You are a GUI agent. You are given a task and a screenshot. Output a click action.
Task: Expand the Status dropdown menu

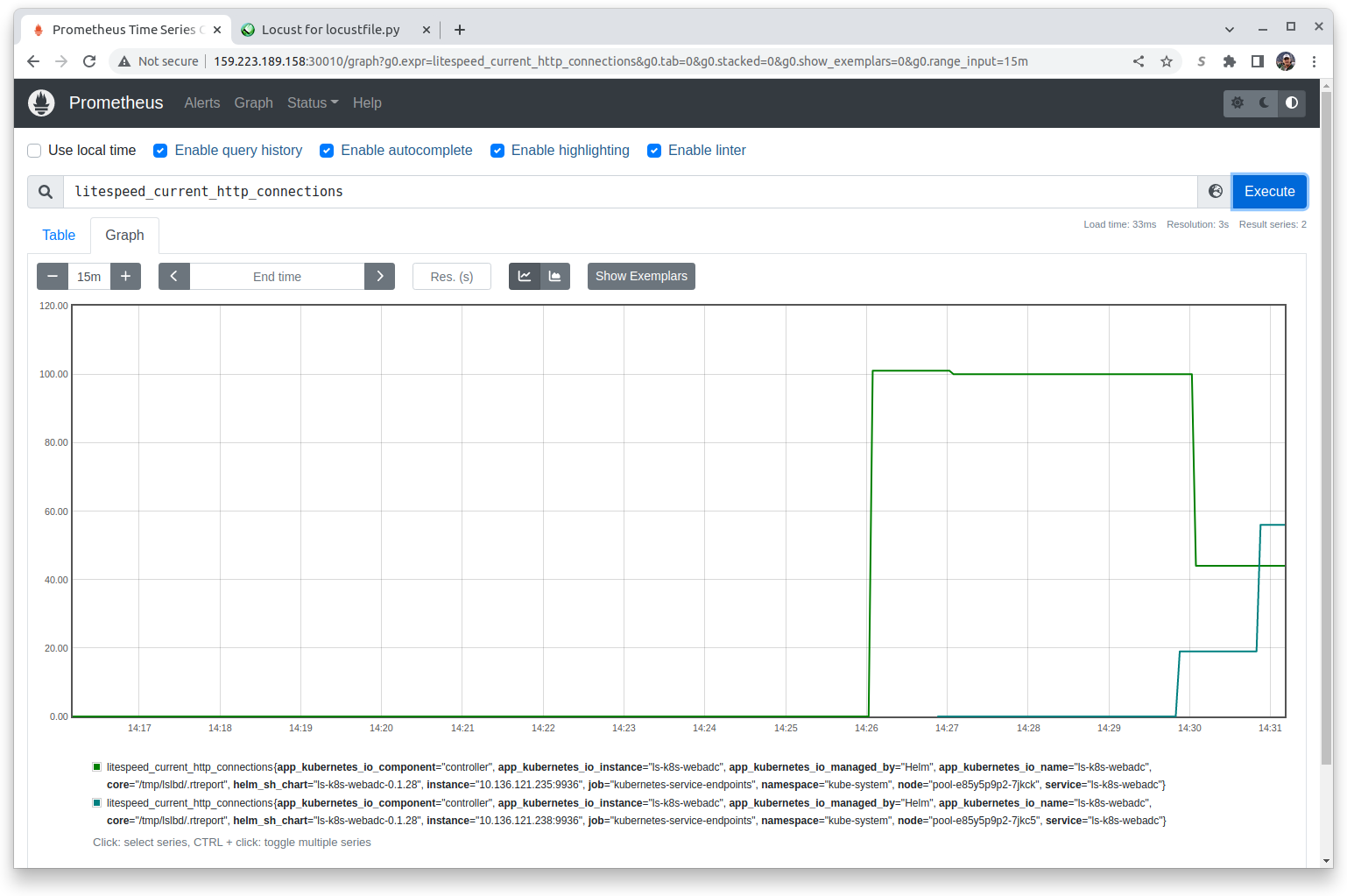click(312, 103)
